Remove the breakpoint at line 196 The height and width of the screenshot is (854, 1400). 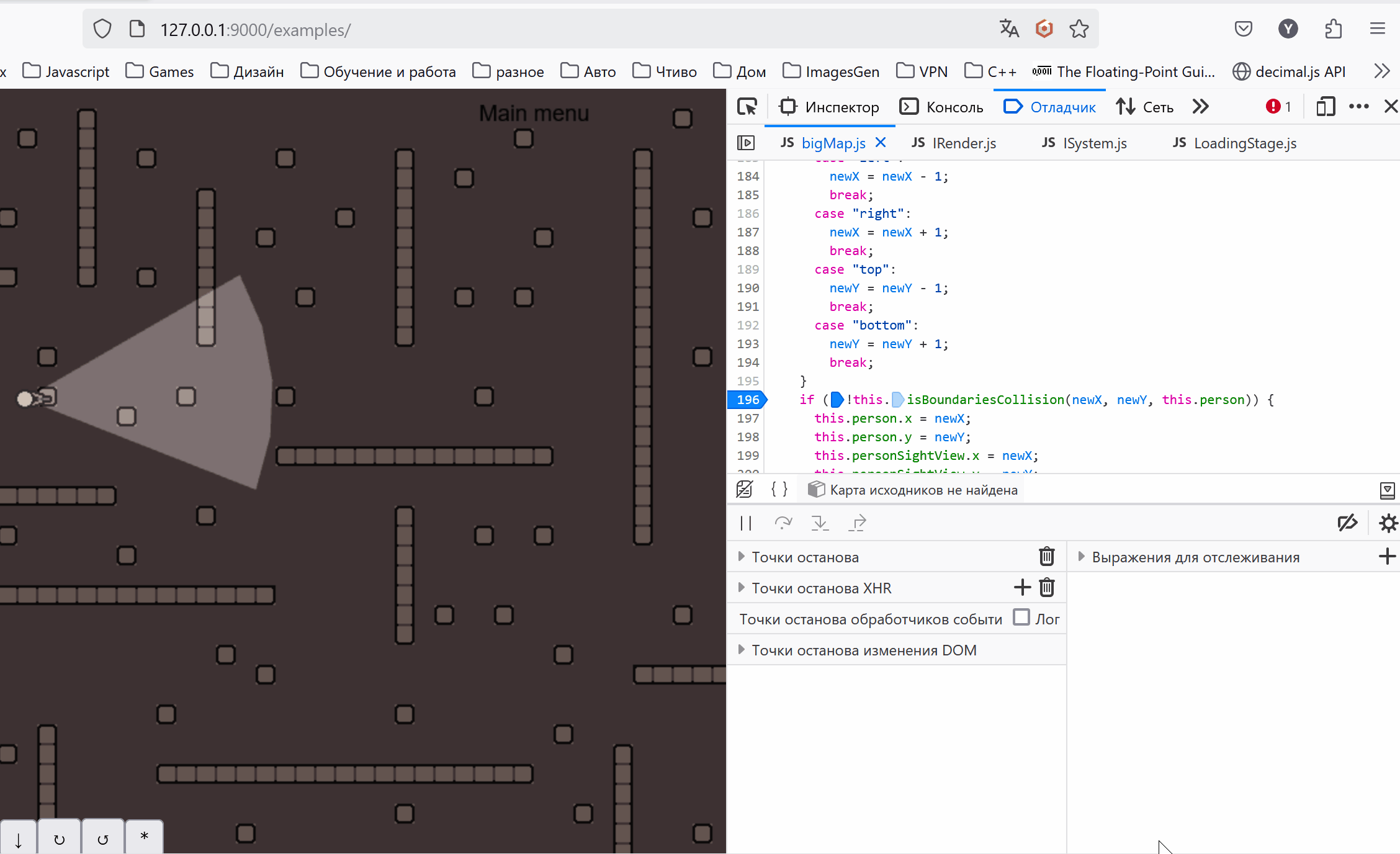click(748, 400)
